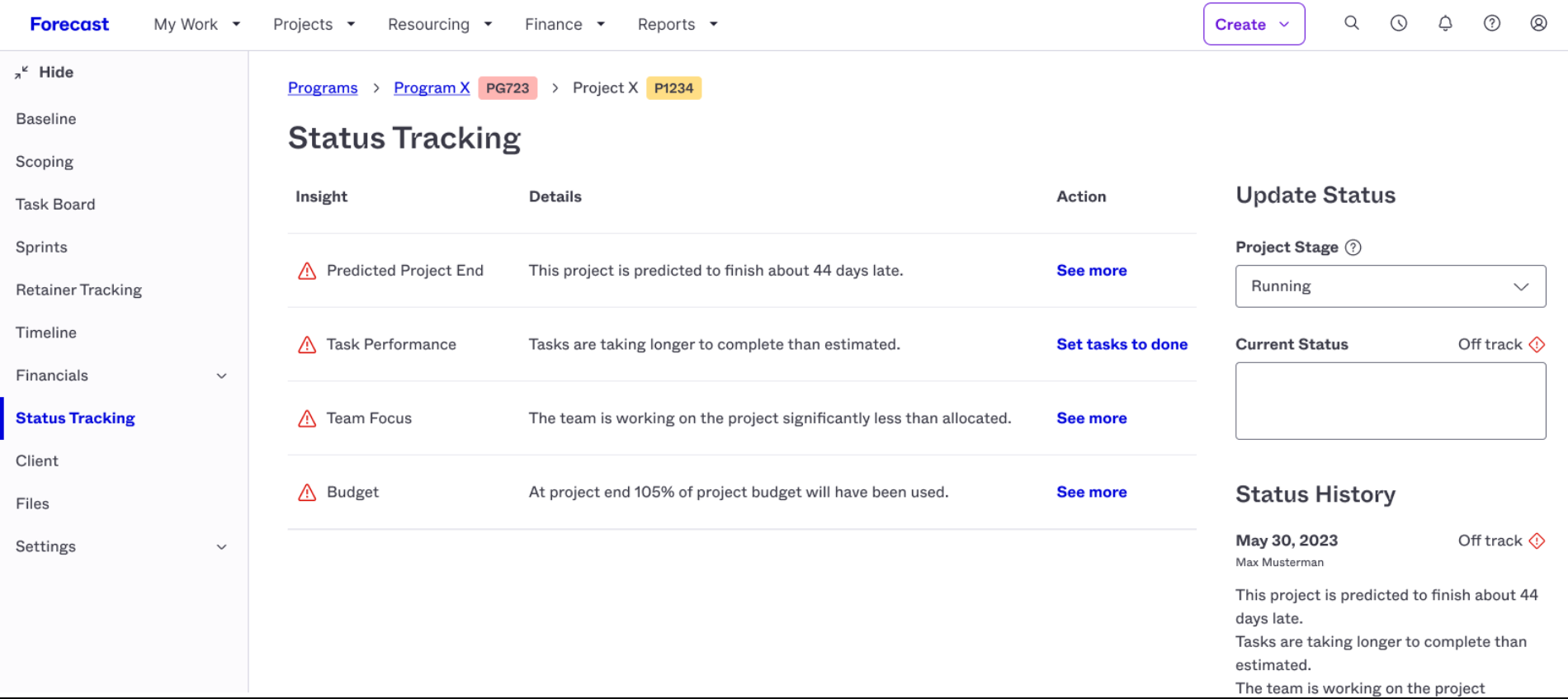Click the warning icon for Task Performance
Screen dimensions: 1568x699
307,345
